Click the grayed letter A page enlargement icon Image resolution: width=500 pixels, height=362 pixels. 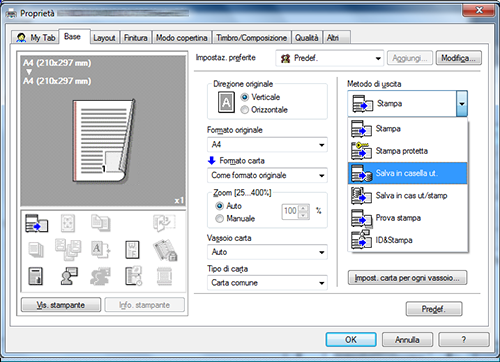pyautogui.click(x=100, y=250)
